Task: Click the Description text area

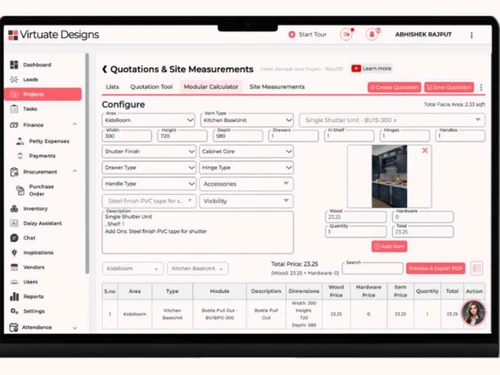Action: tap(198, 232)
